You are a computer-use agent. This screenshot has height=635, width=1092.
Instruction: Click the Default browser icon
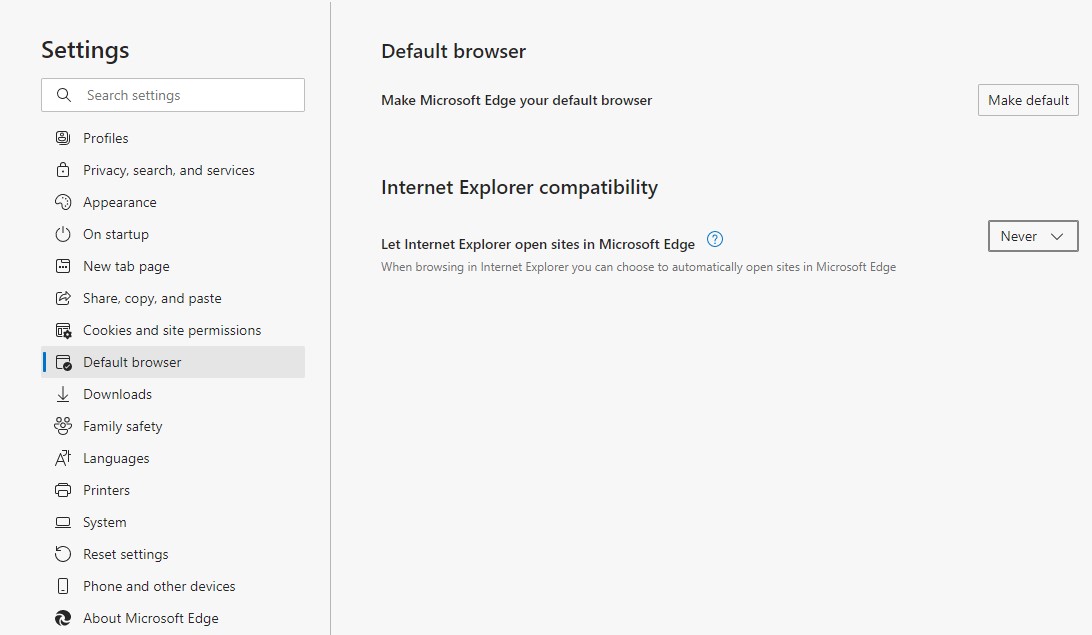click(x=63, y=363)
